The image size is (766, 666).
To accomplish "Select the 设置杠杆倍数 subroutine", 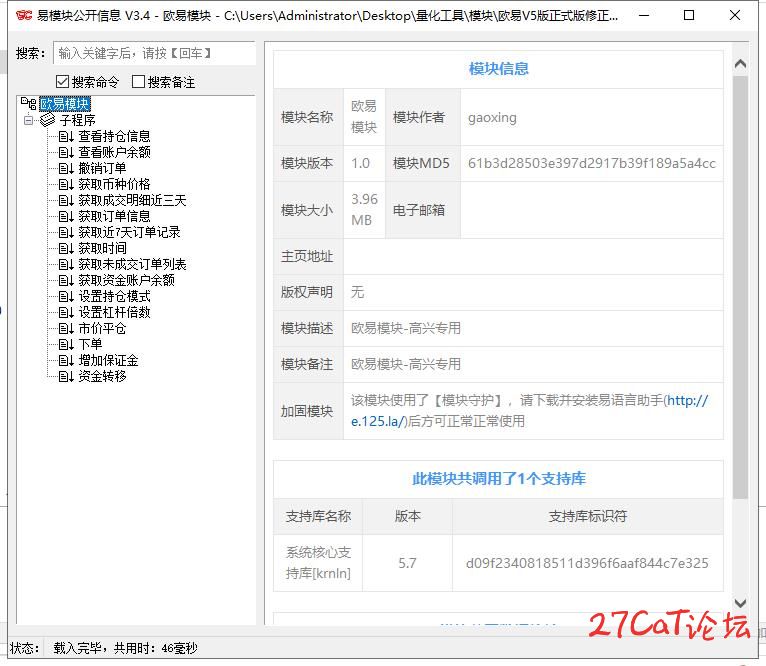I will (x=114, y=313).
